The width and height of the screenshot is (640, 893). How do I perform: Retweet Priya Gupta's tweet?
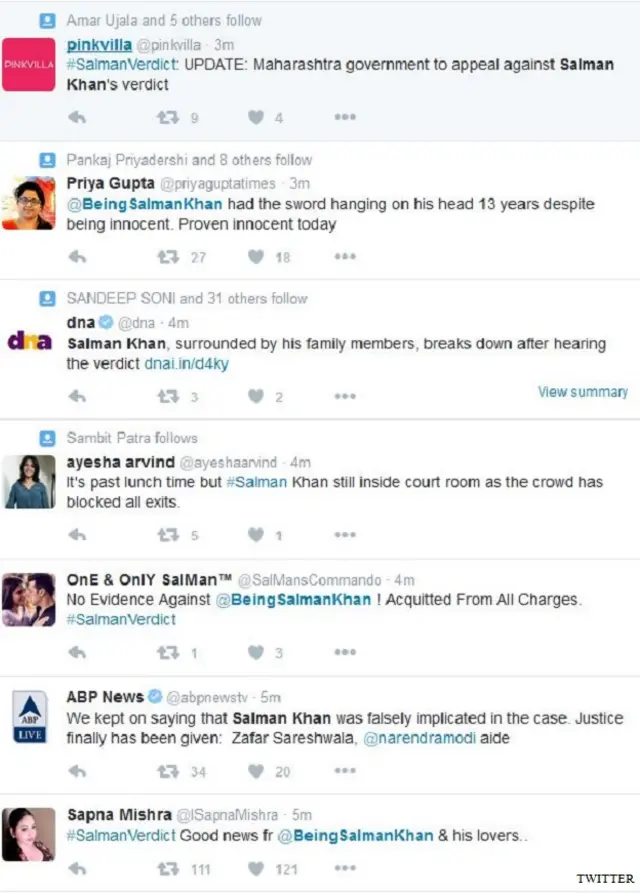[166, 257]
